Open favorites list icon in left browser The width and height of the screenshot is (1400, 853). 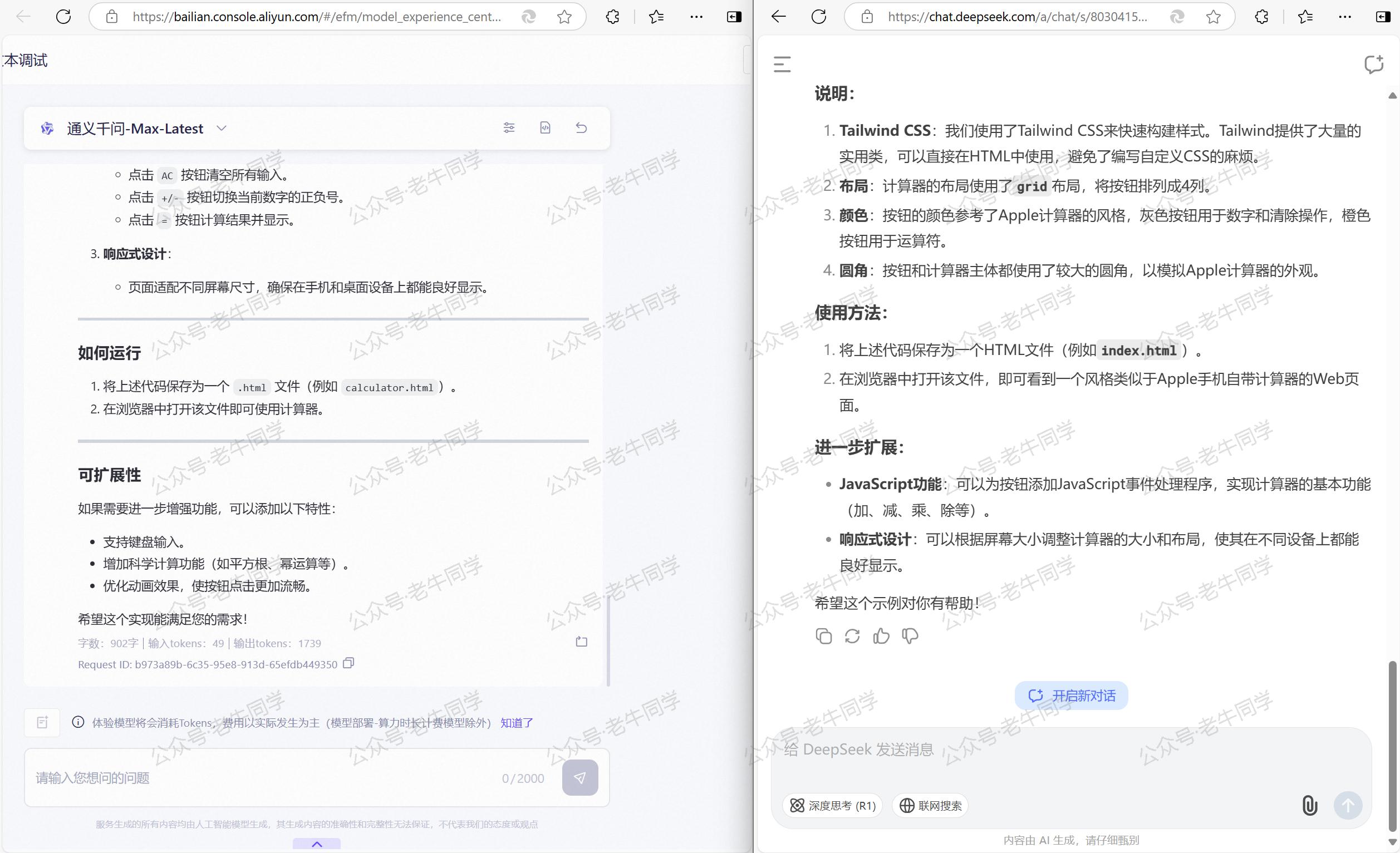pyautogui.click(x=656, y=17)
